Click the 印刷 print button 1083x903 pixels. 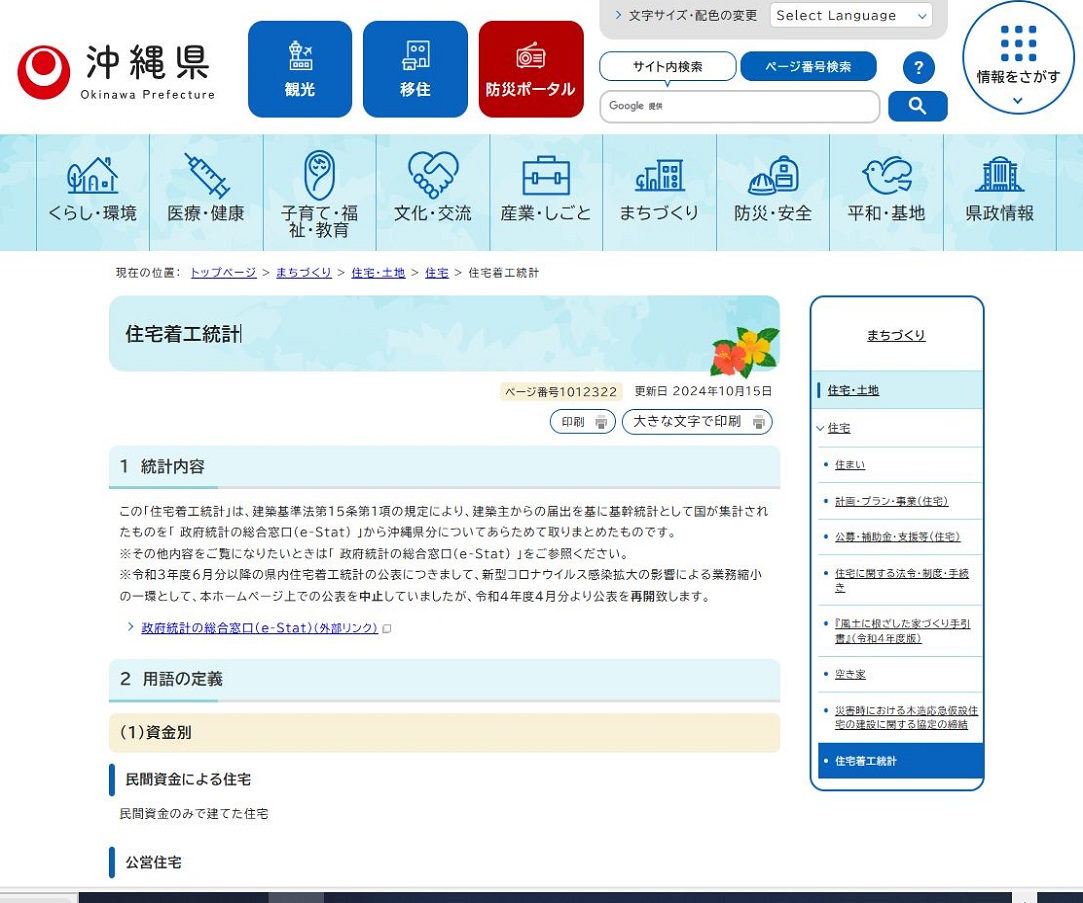(583, 422)
